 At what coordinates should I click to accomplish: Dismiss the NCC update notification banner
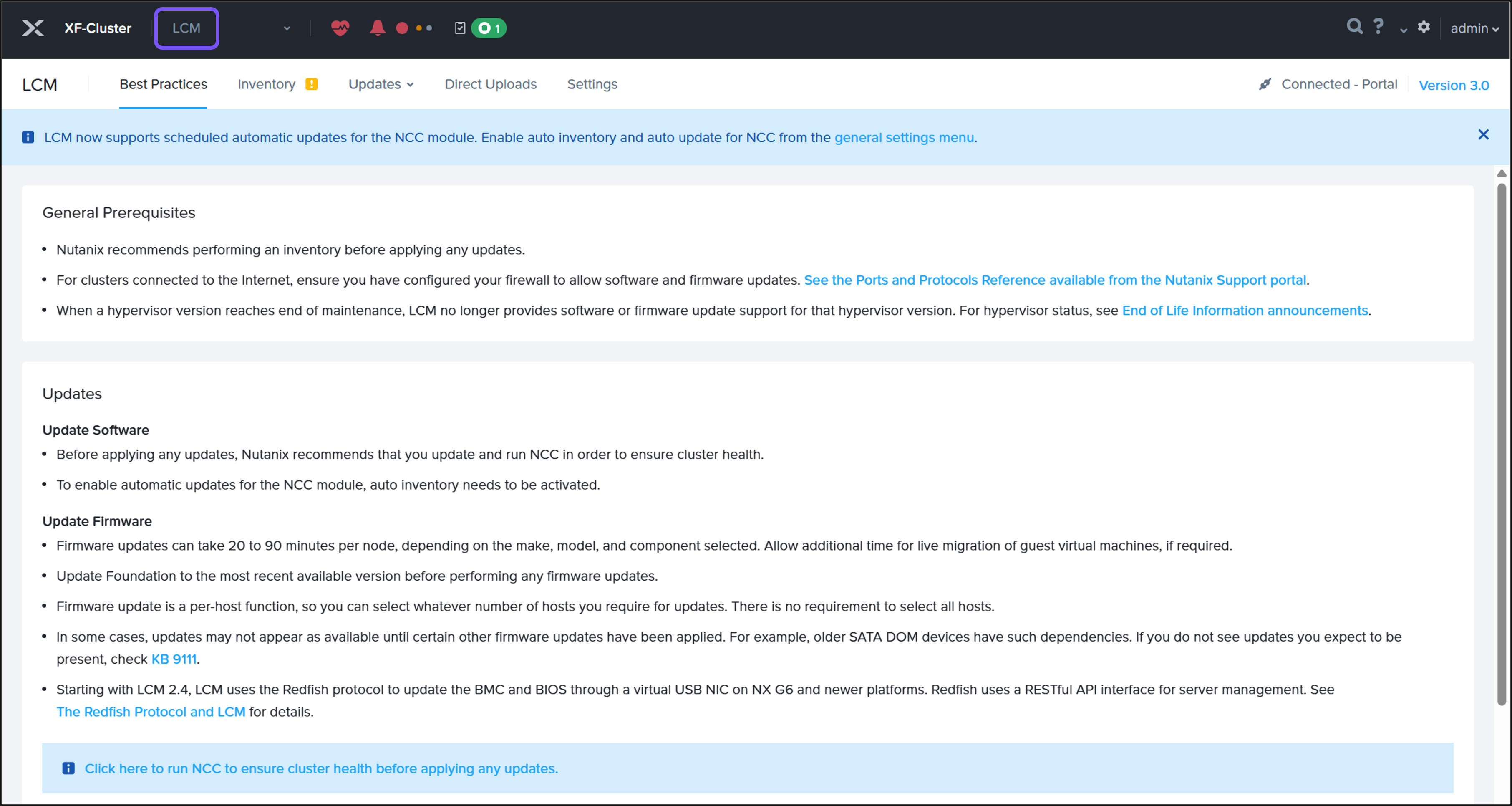[1484, 135]
